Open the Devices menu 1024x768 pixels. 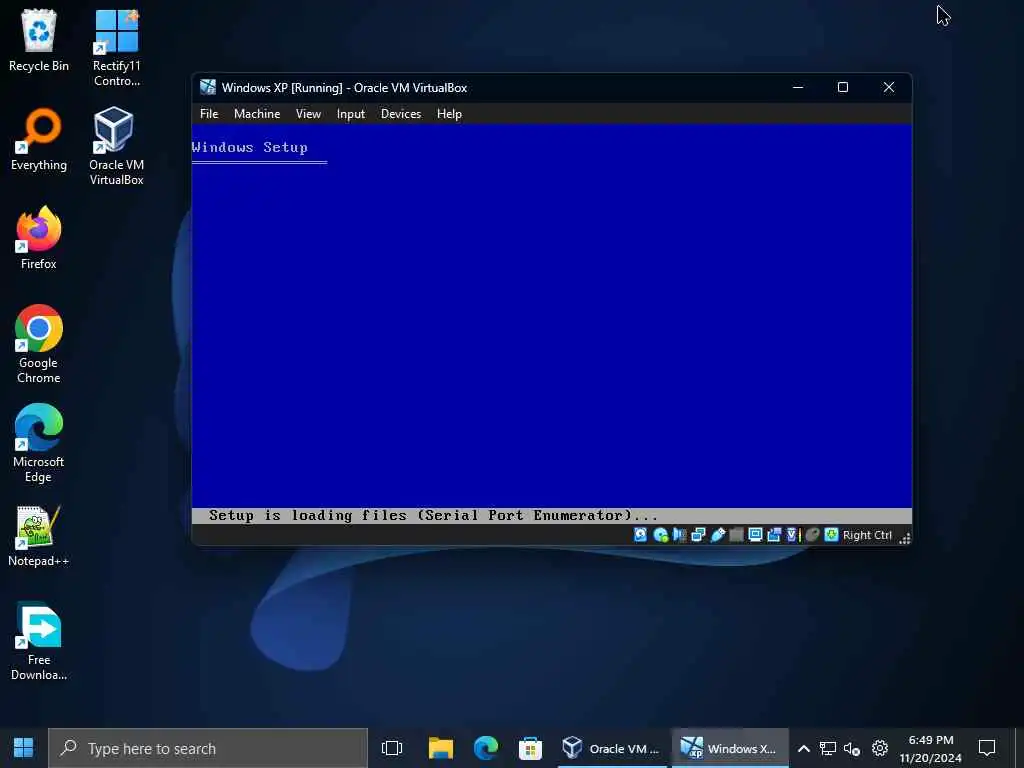[x=401, y=114]
